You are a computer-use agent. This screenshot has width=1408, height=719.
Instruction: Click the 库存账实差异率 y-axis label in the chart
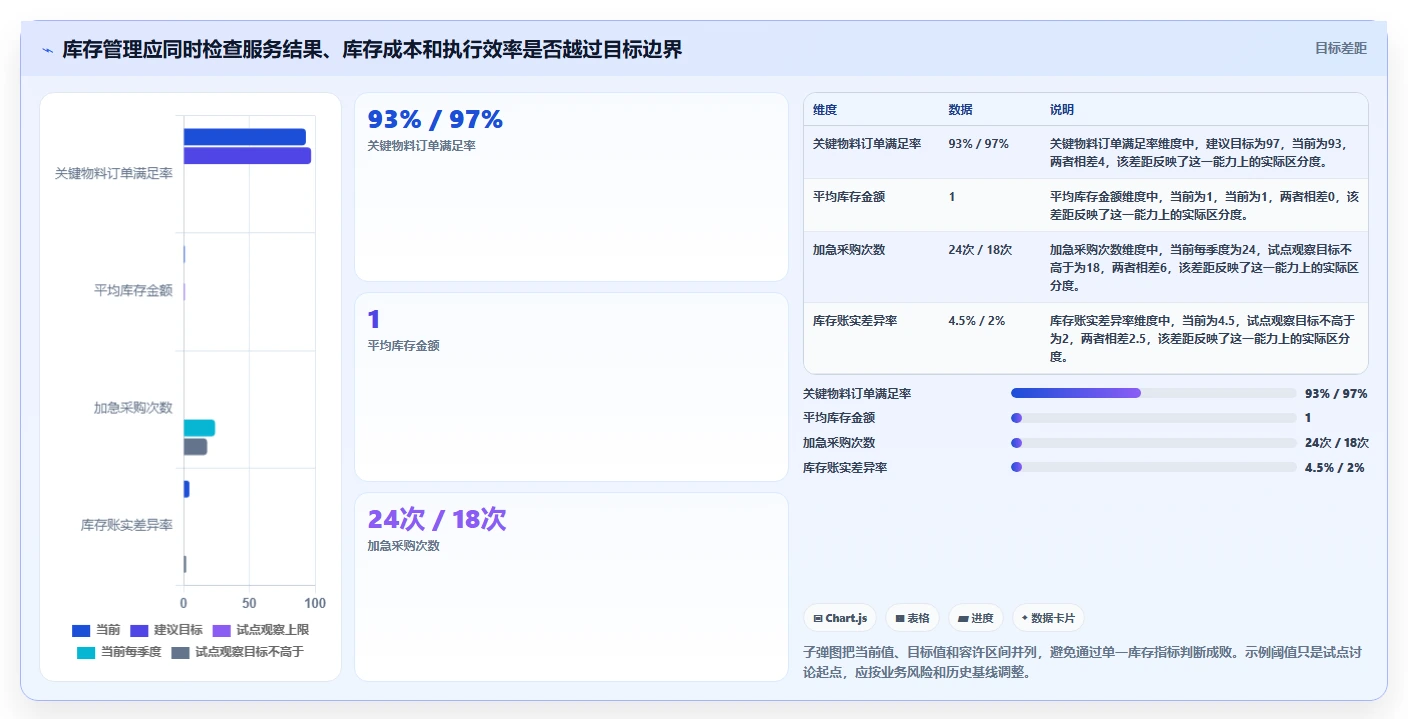[127, 525]
